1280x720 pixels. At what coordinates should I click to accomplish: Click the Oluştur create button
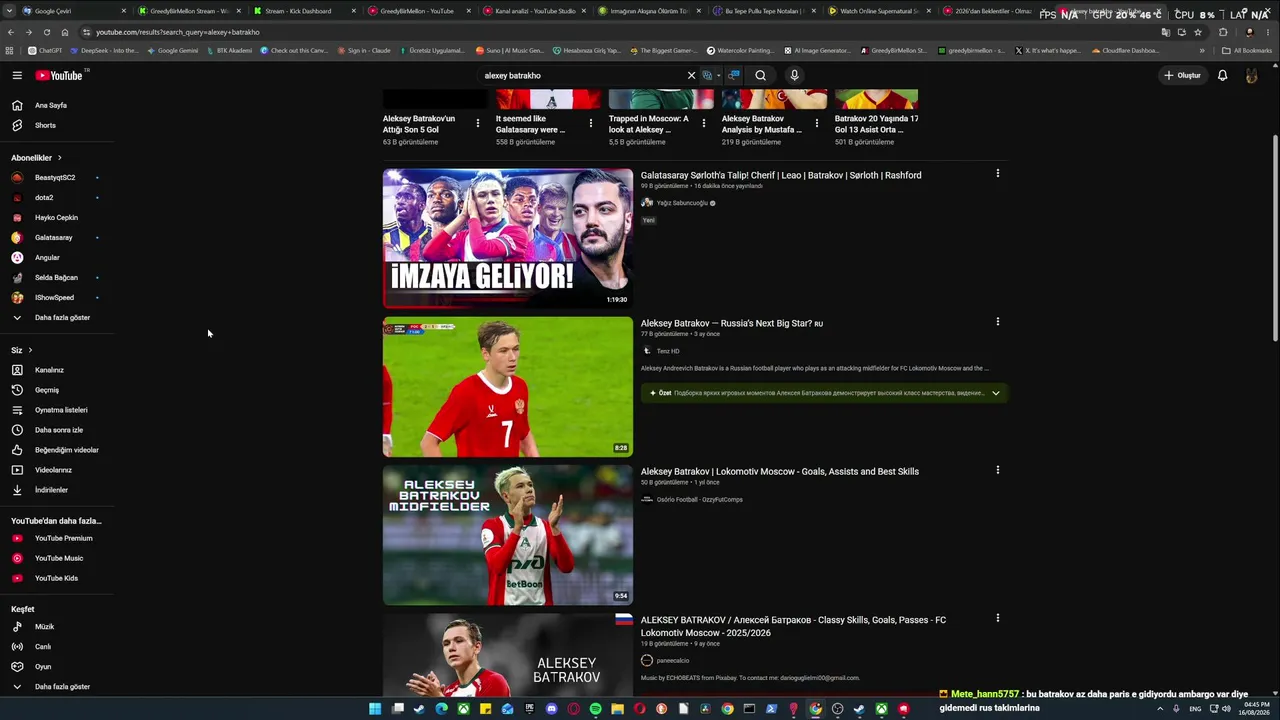pyautogui.click(x=1182, y=75)
